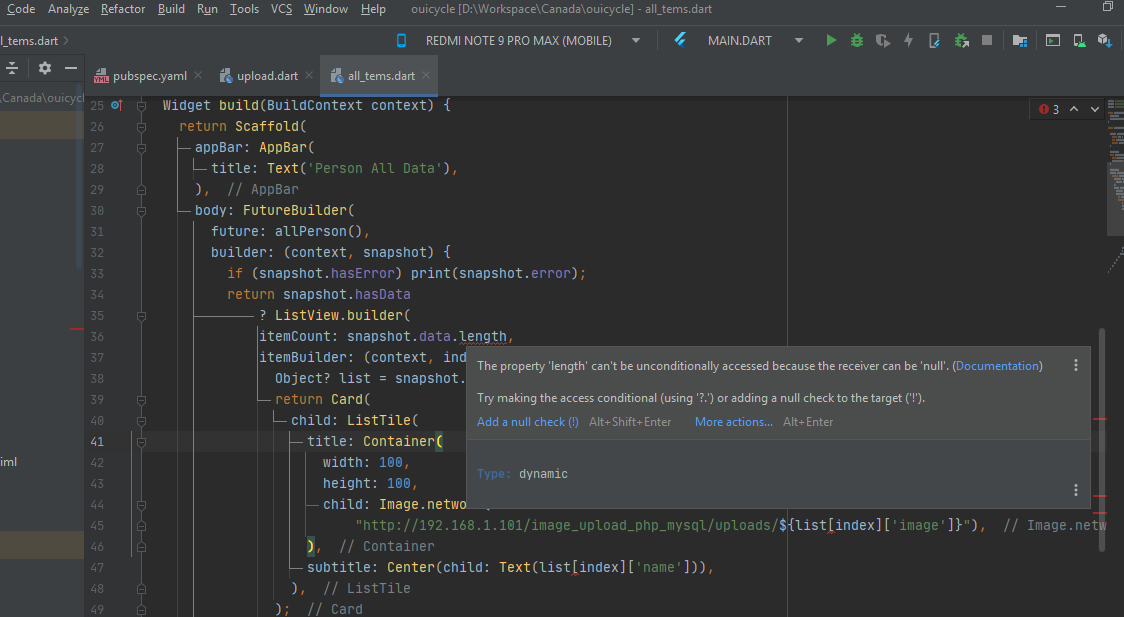Click the breadcrumb l_tems.dart

tap(29, 41)
